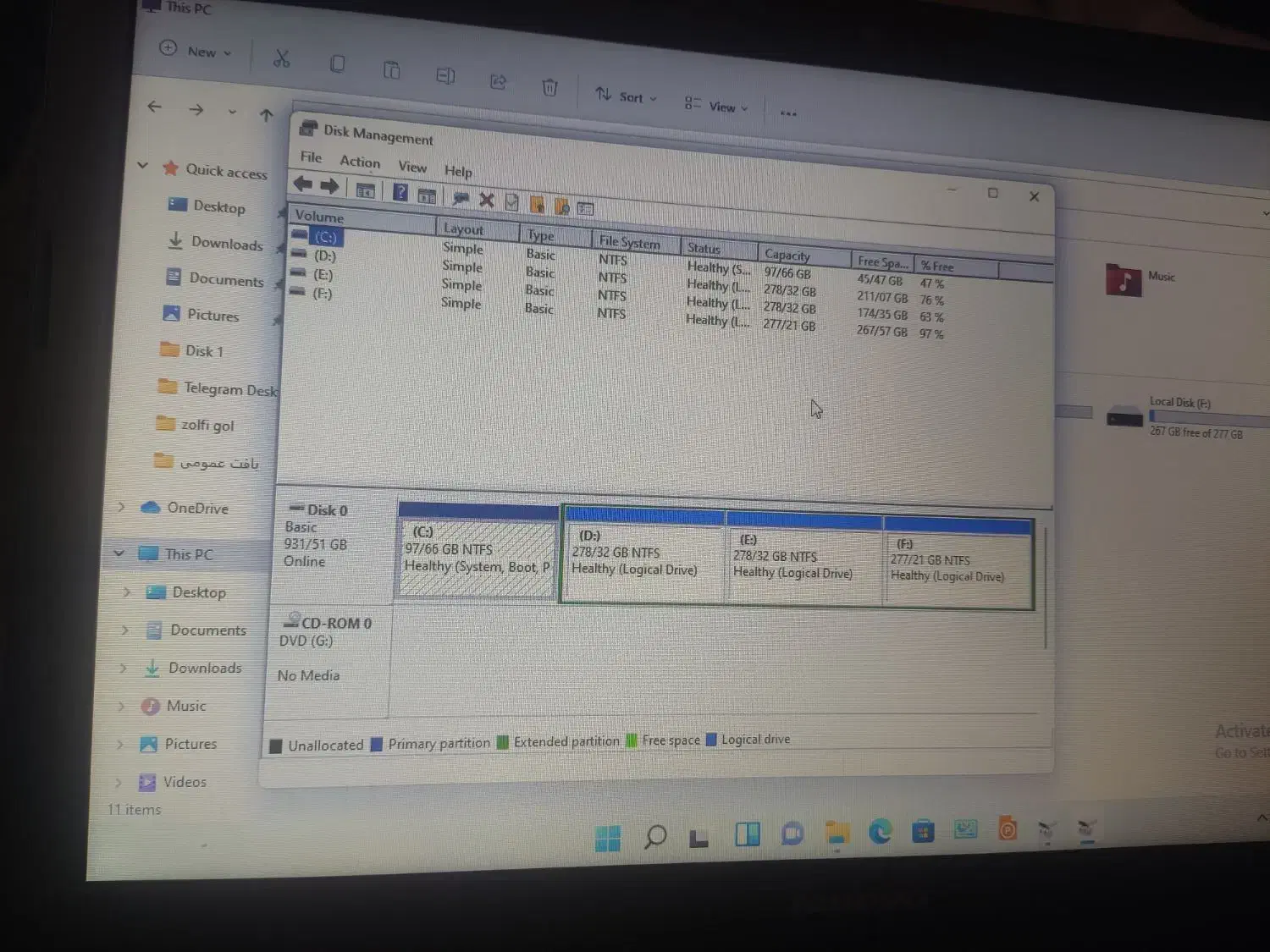This screenshot has height=952, width=1270.
Task: Expand Desktop under This PC
Action: (126, 592)
